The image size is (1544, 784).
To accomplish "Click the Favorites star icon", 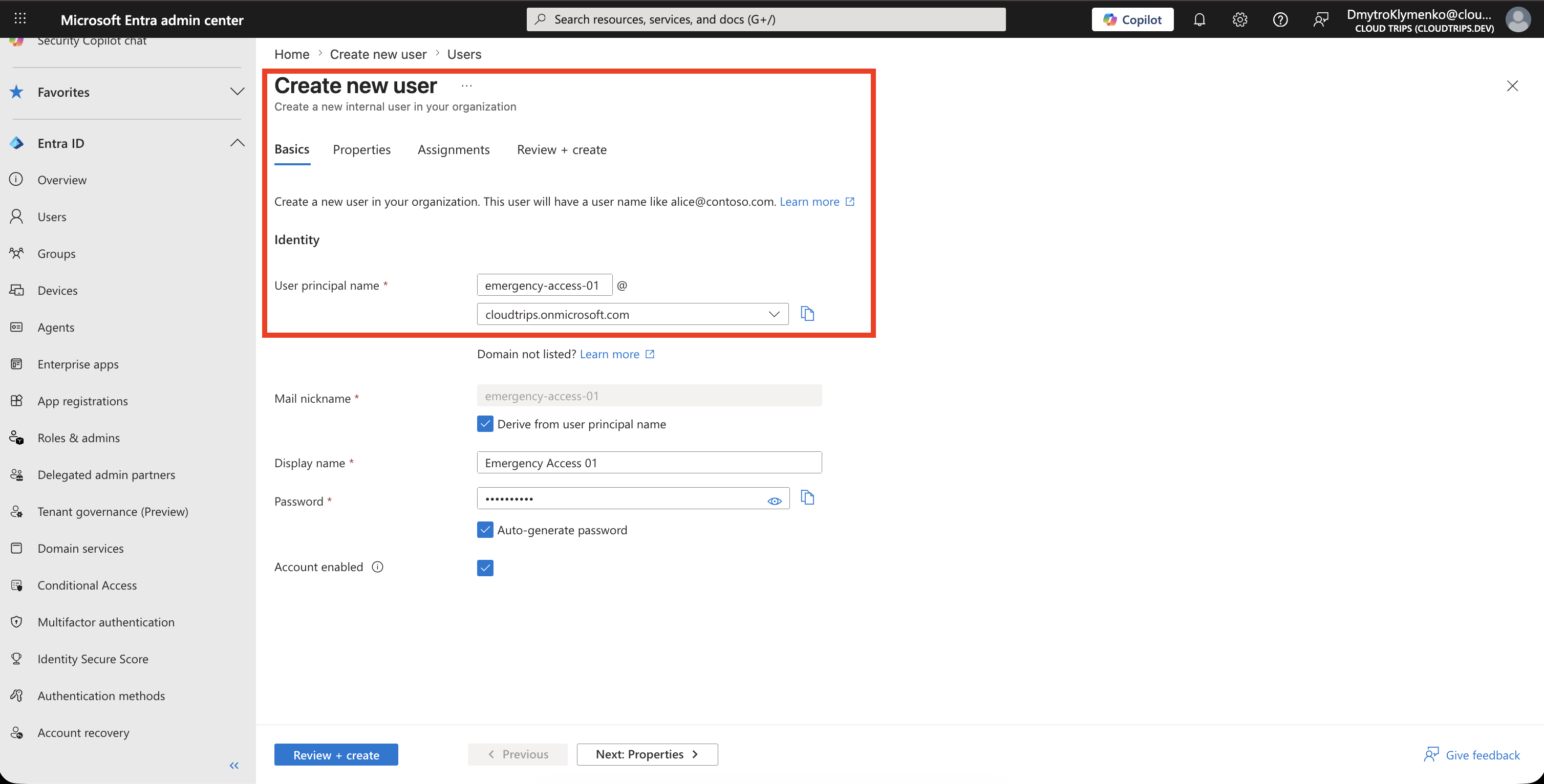I will point(17,92).
